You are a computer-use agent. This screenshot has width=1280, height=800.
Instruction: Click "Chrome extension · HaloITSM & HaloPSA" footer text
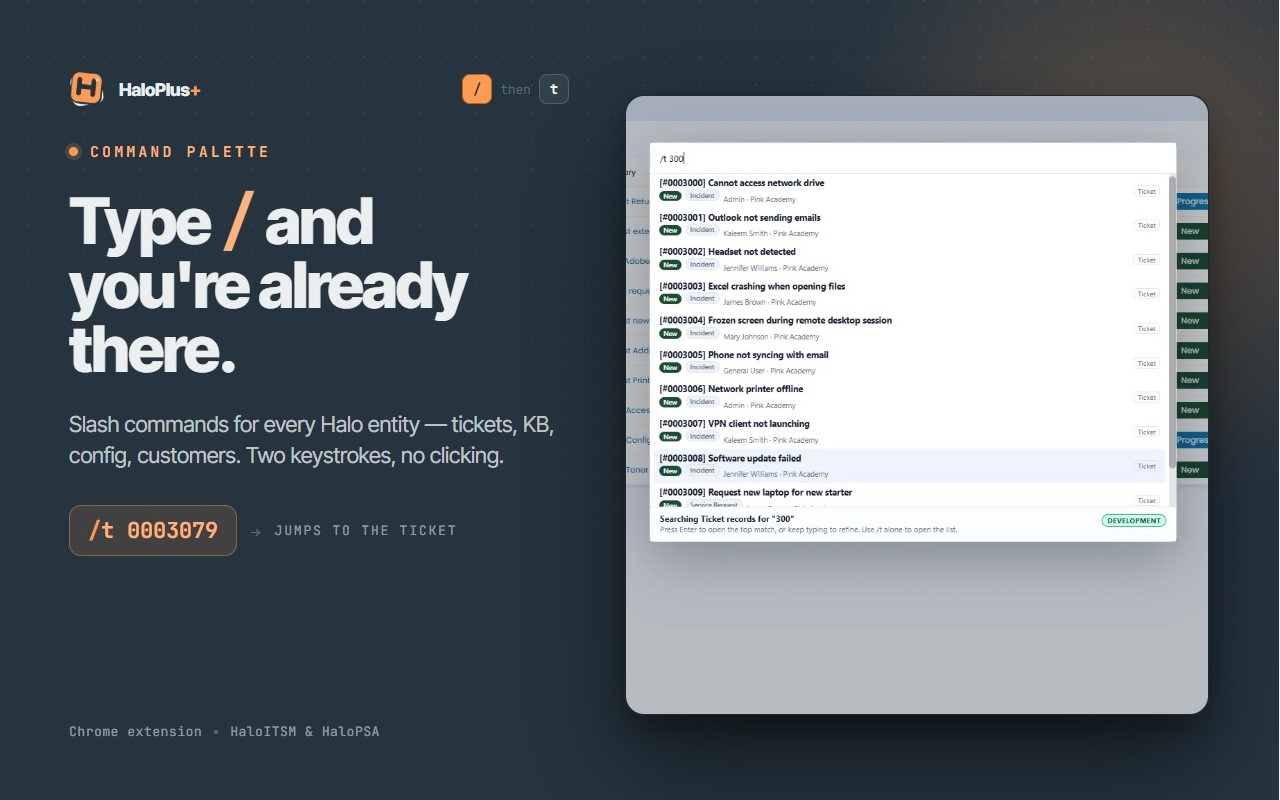pyautogui.click(x=224, y=731)
